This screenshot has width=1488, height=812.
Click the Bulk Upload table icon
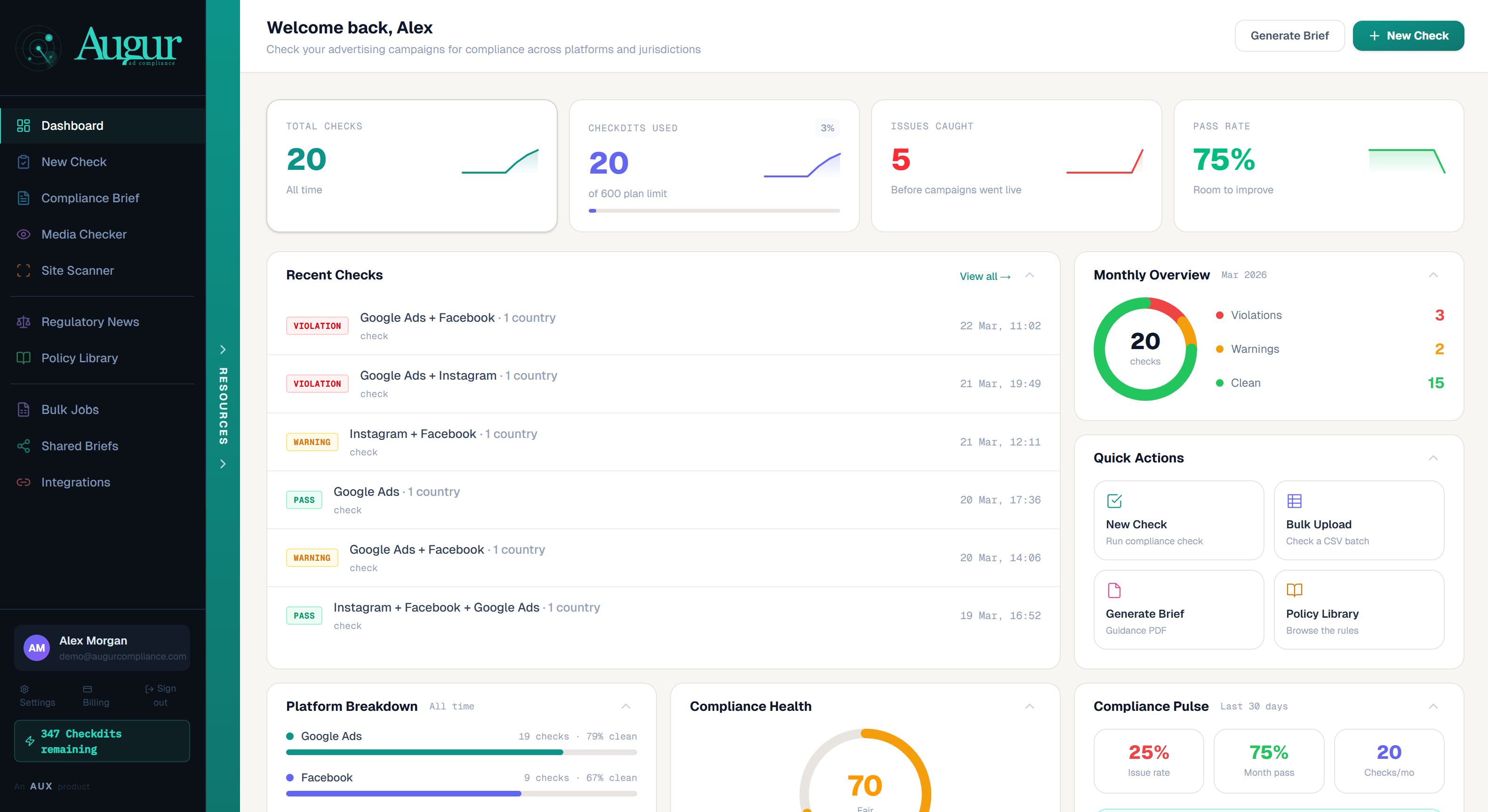(1294, 501)
